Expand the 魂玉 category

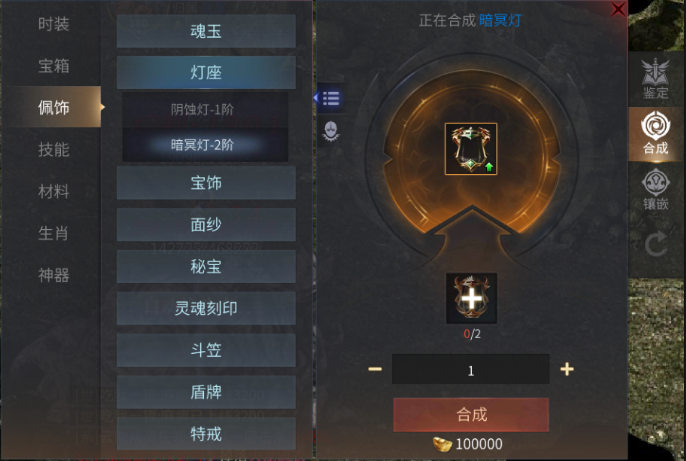point(206,31)
